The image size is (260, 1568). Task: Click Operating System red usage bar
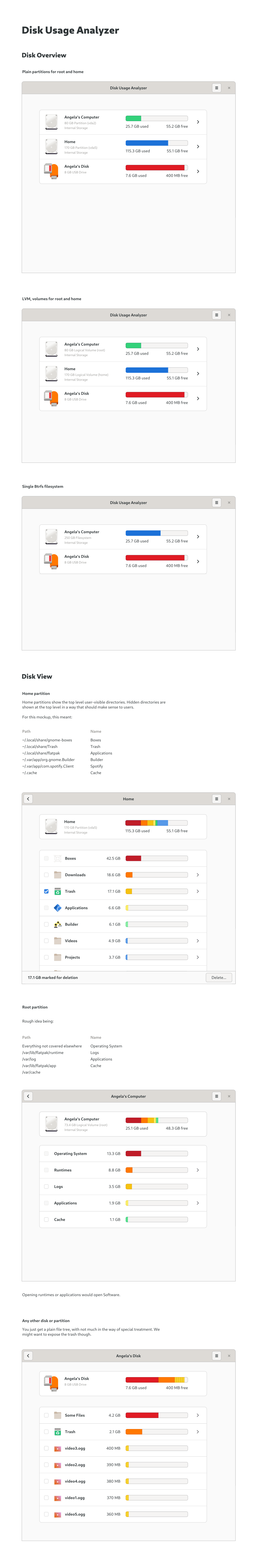156,1153
